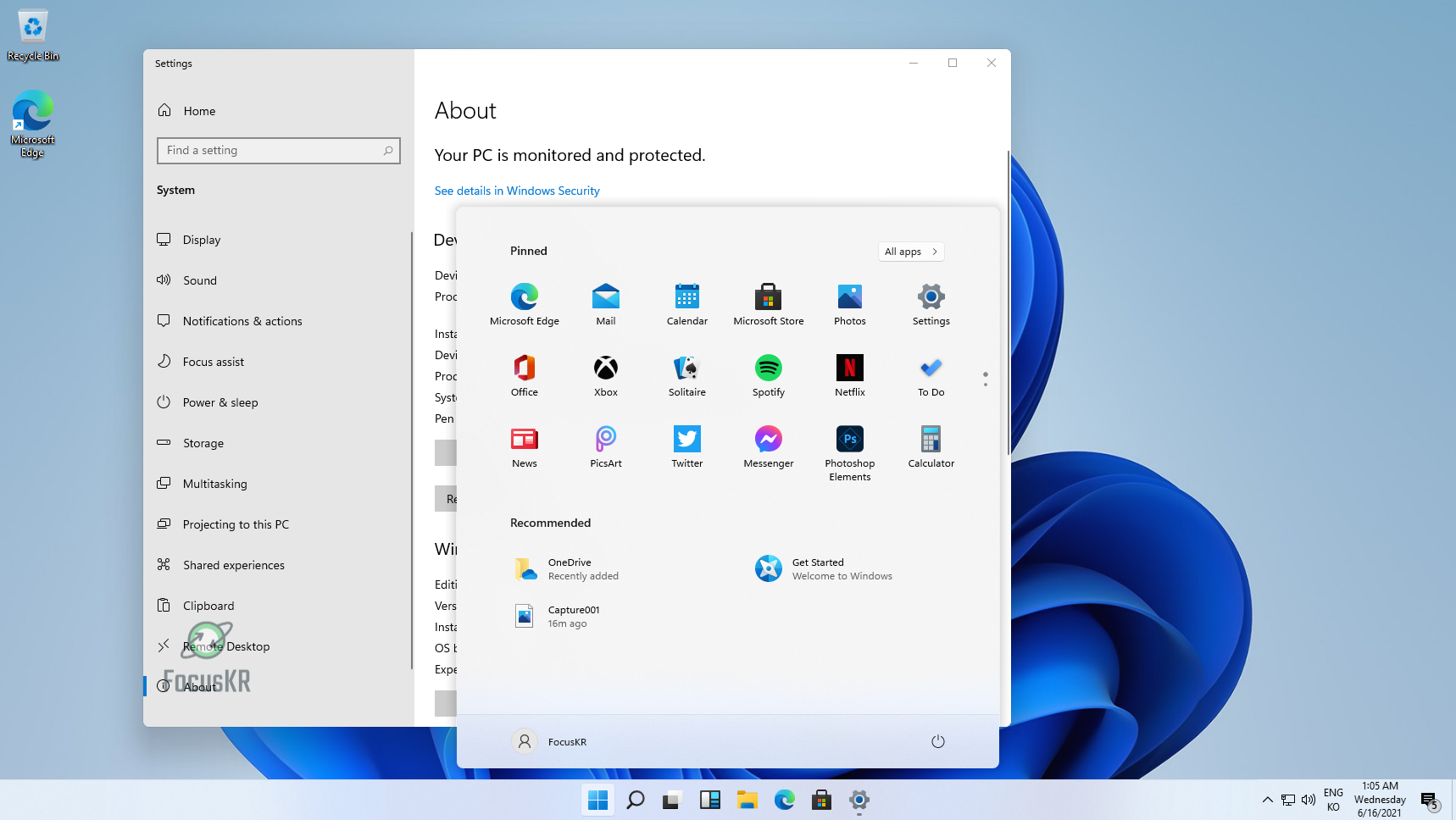Open Microsoft Edge from pinned apps
This screenshot has height=820, width=1456.
(525, 305)
